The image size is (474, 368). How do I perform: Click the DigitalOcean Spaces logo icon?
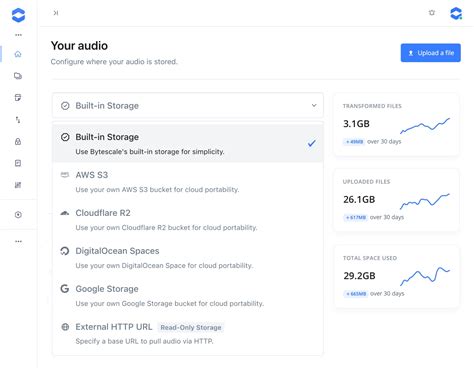pos(65,251)
